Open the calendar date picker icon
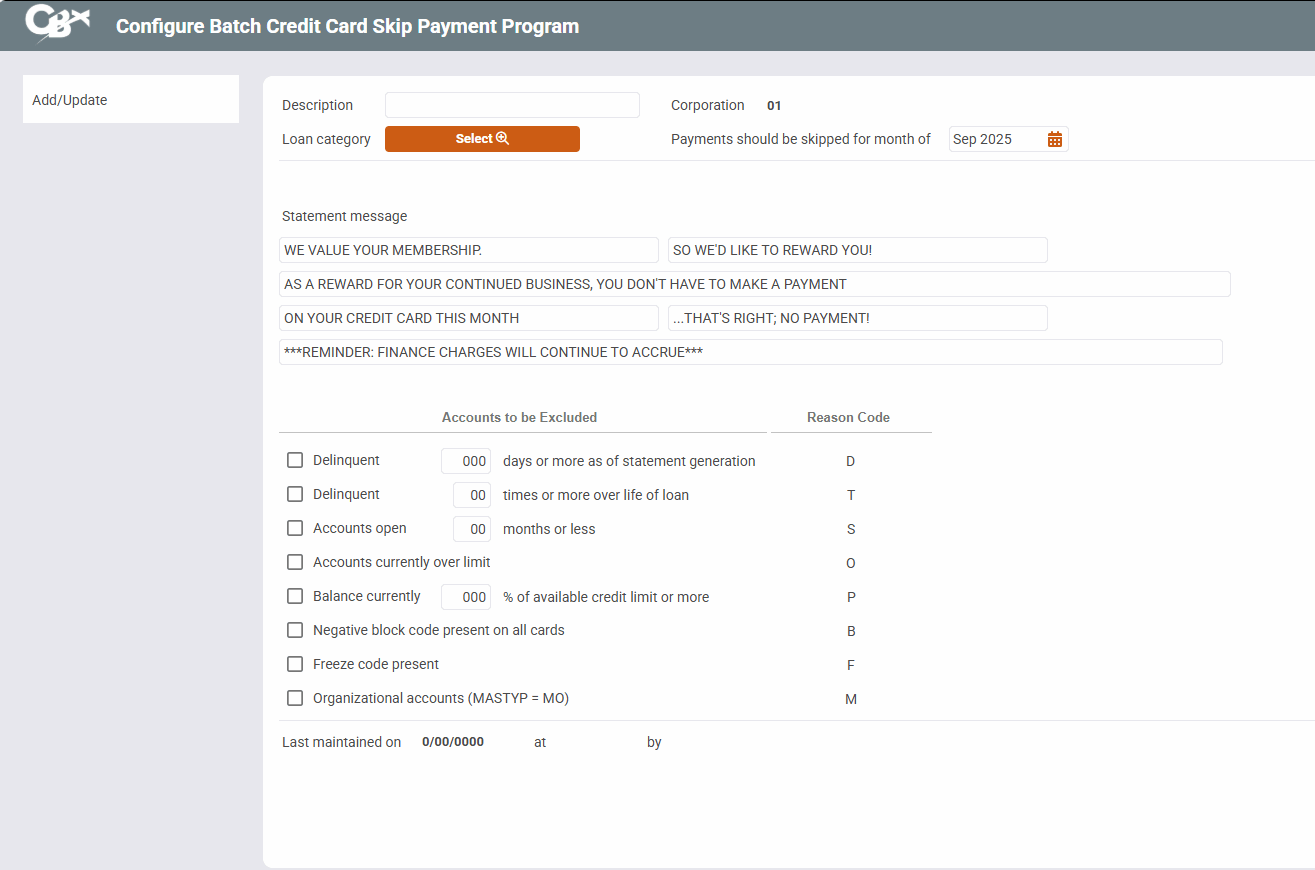 (x=1054, y=139)
